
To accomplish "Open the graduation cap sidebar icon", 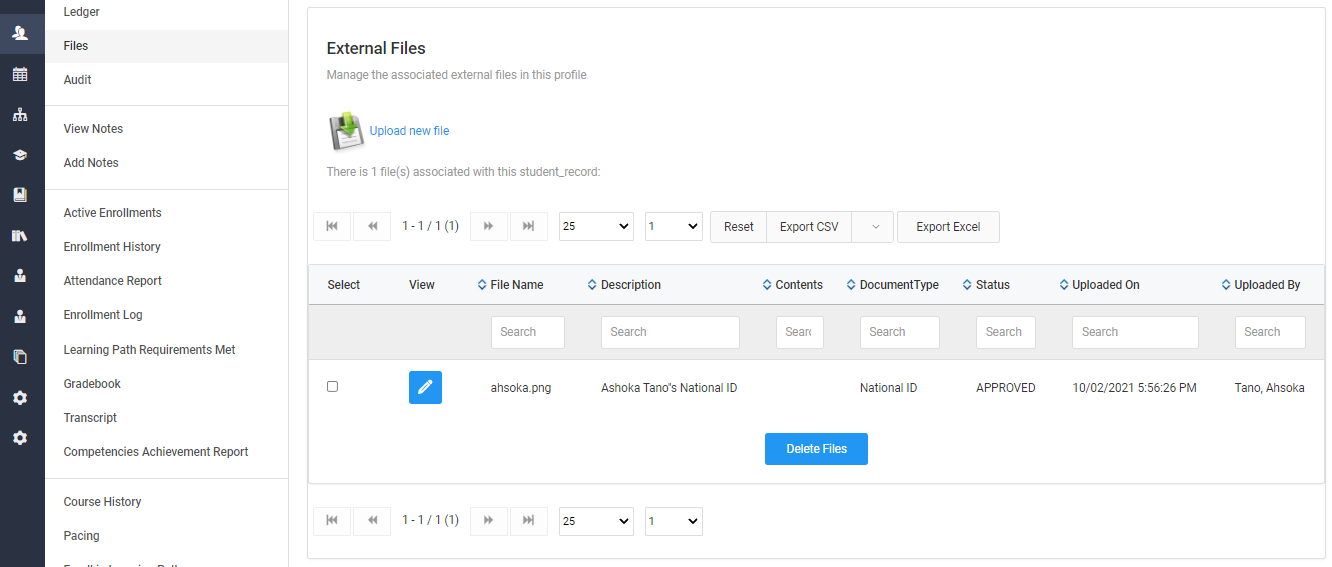I will tap(20, 155).
